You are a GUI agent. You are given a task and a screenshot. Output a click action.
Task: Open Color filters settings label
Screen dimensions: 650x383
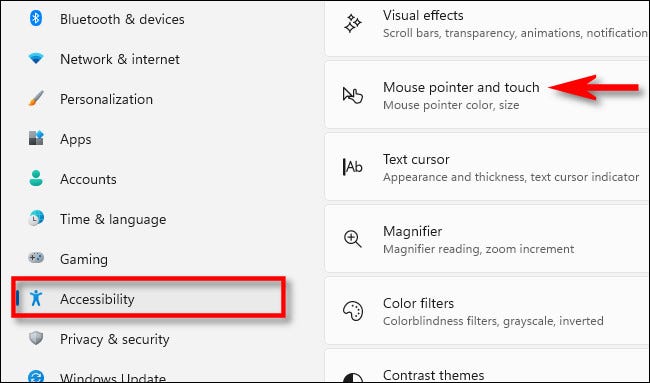click(x=418, y=303)
